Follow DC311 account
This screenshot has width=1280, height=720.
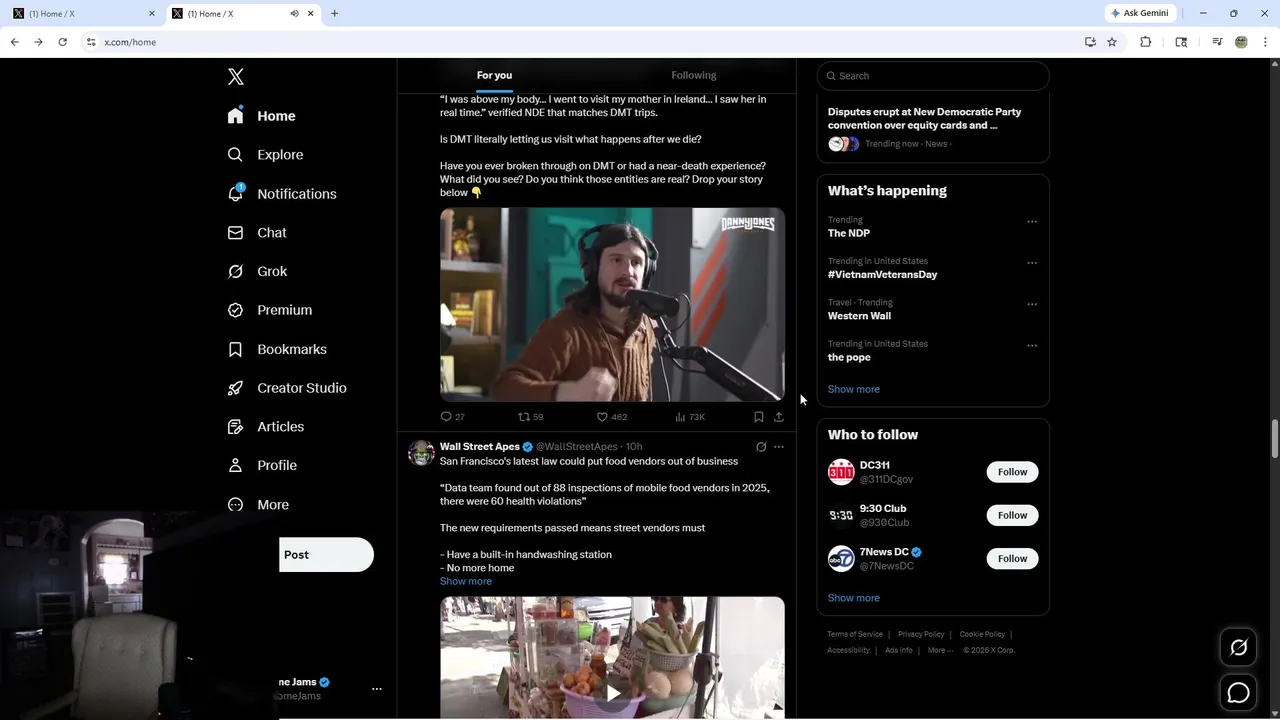1012,472
